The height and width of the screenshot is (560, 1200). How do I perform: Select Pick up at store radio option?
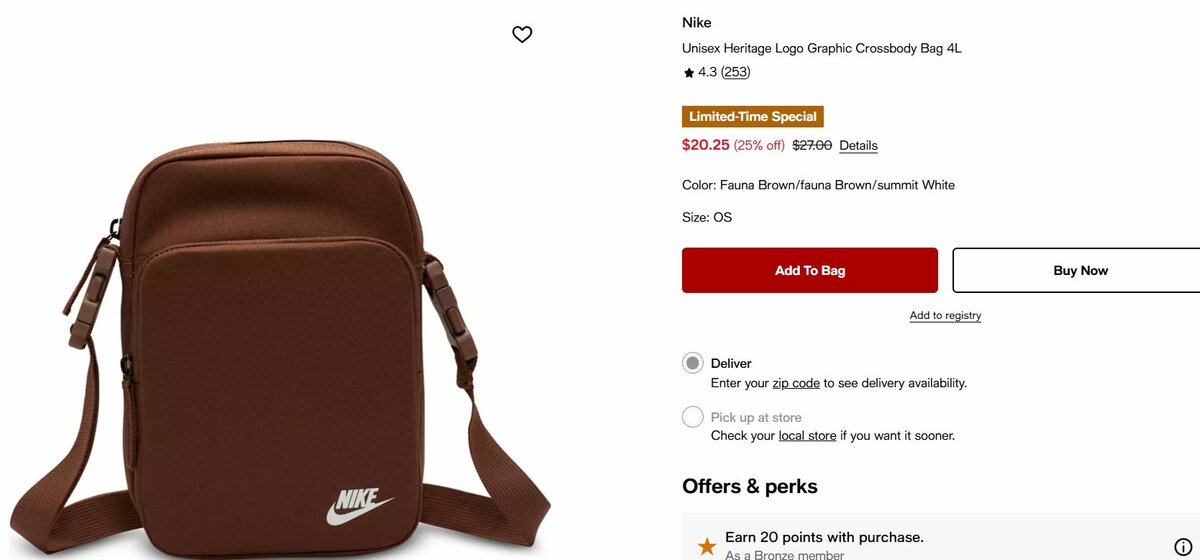tap(693, 417)
